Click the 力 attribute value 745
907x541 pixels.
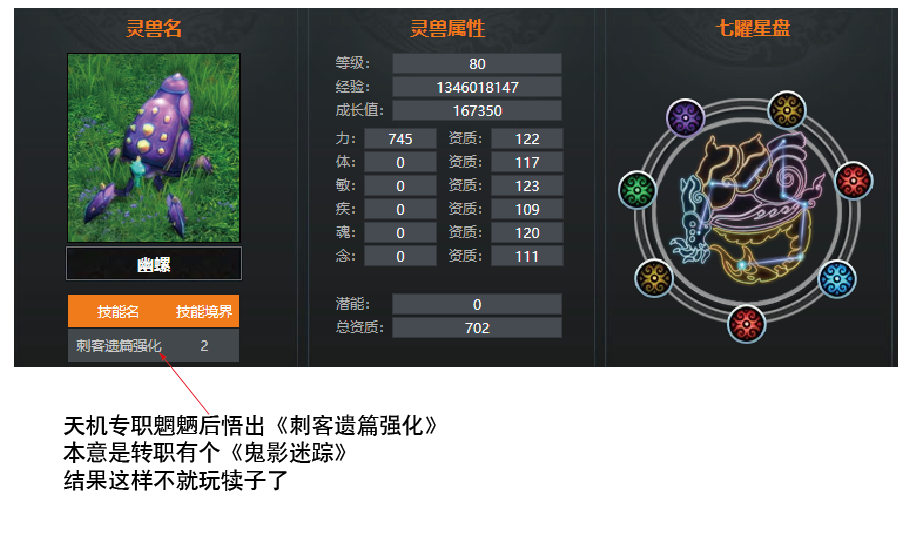[400, 139]
